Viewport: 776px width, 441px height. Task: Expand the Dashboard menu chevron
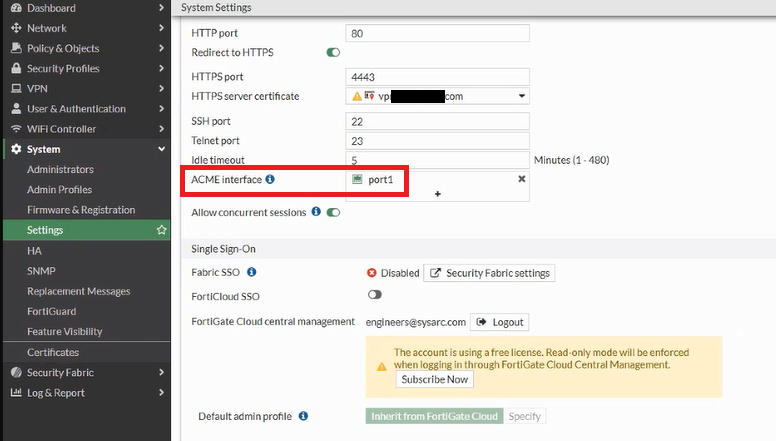pyautogui.click(x=161, y=8)
